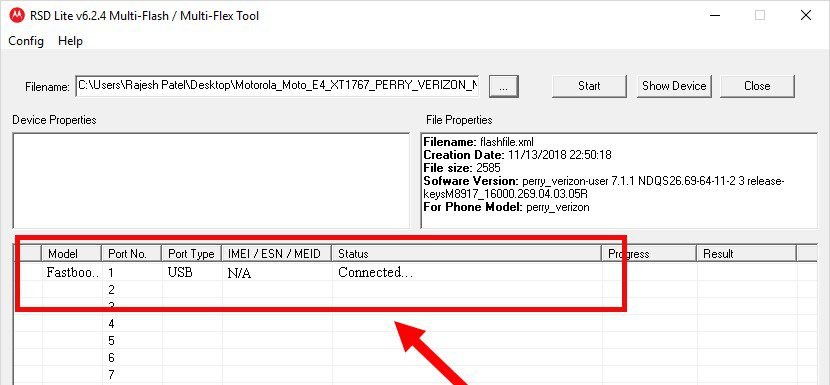This screenshot has height=385, width=830.
Task: Focus the Filename path input field
Action: point(277,86)
